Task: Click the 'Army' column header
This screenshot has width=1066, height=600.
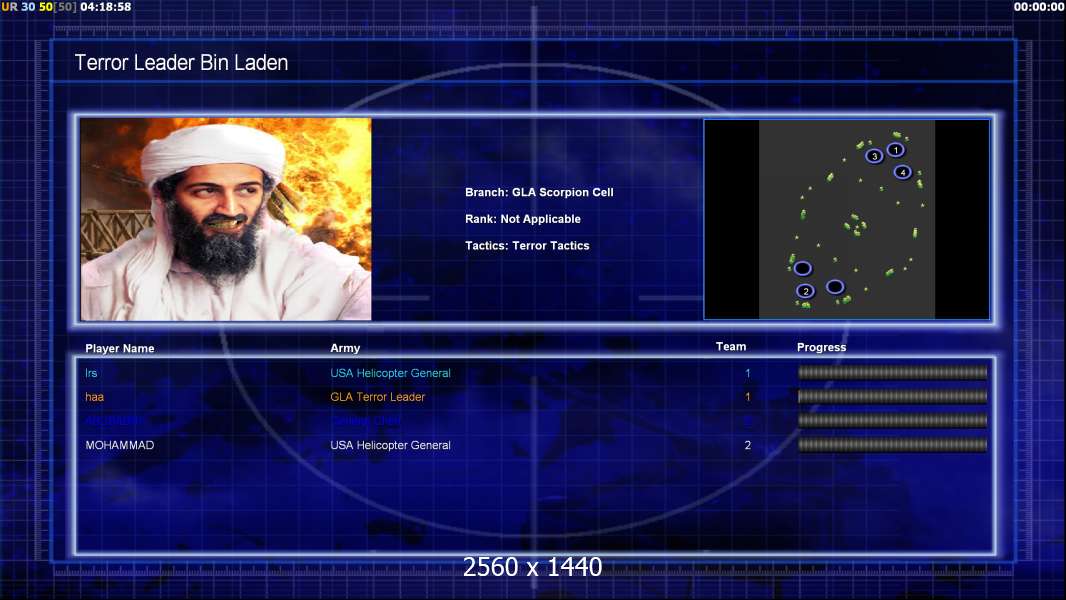Action: coord(345,347)
